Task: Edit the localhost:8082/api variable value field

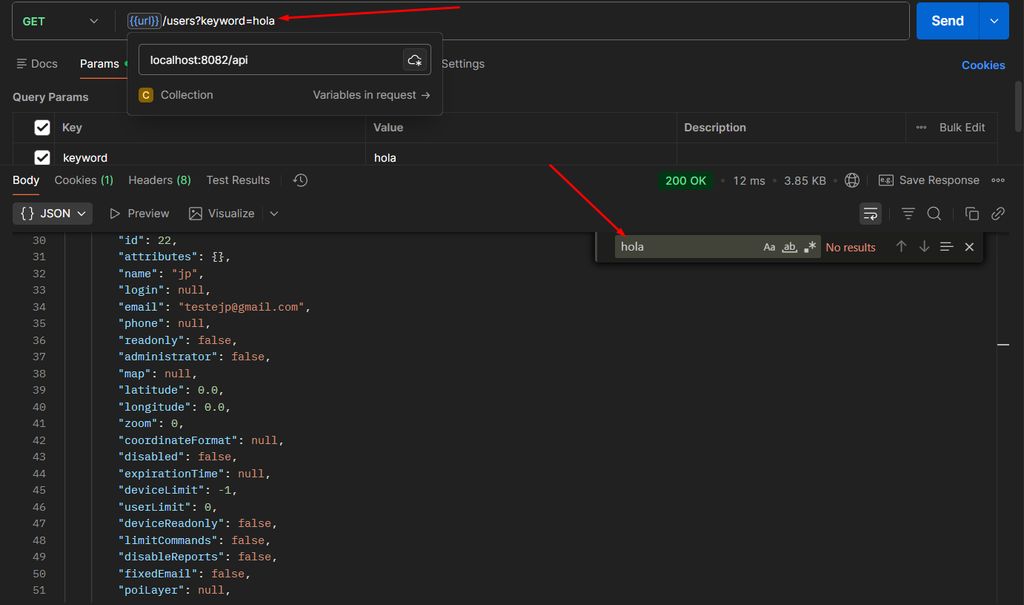Action: click(x=270, y=60)
